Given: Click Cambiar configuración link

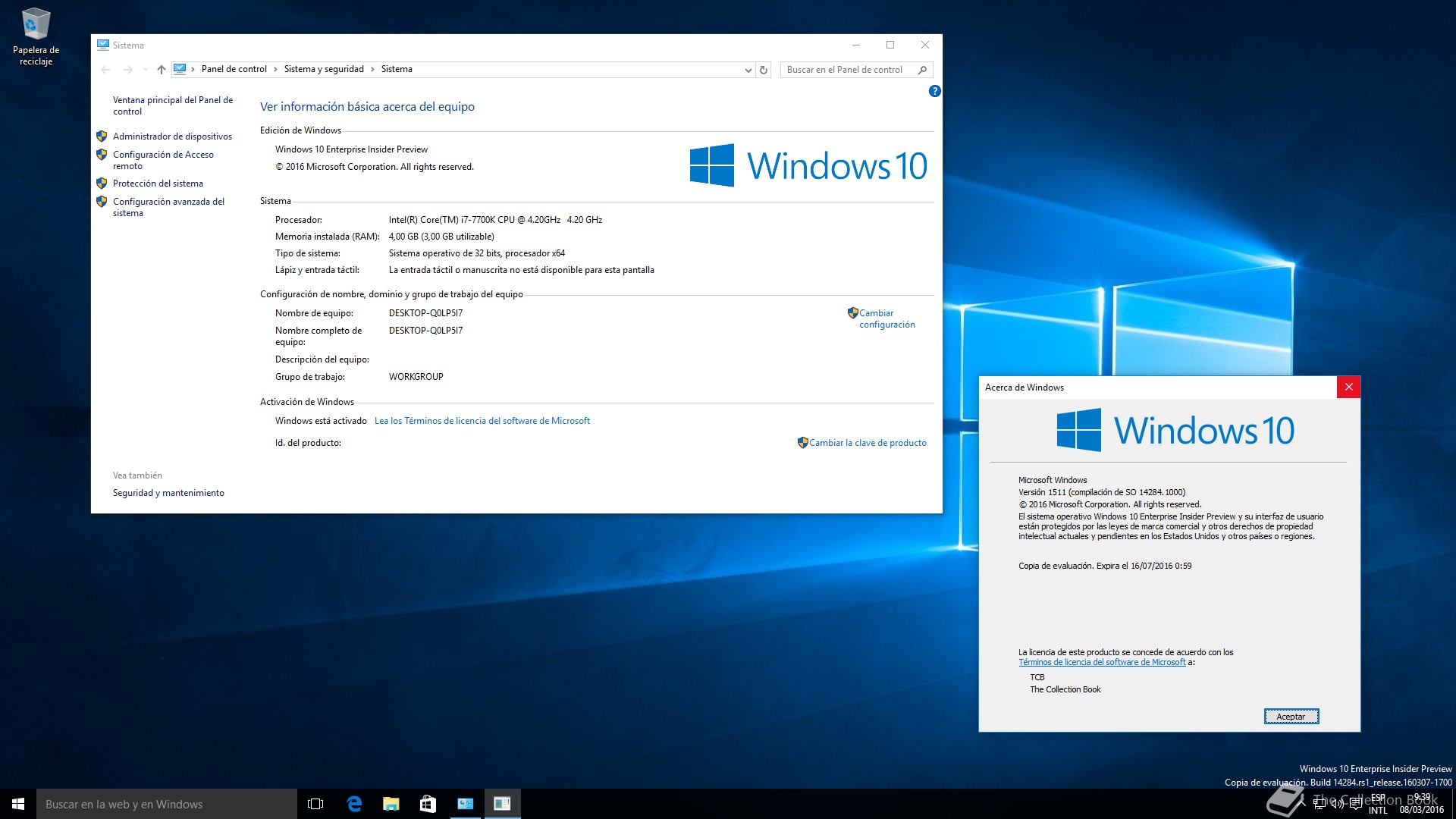Looking at the screenshot, I should pyautogui.click(x=886, y=318).
